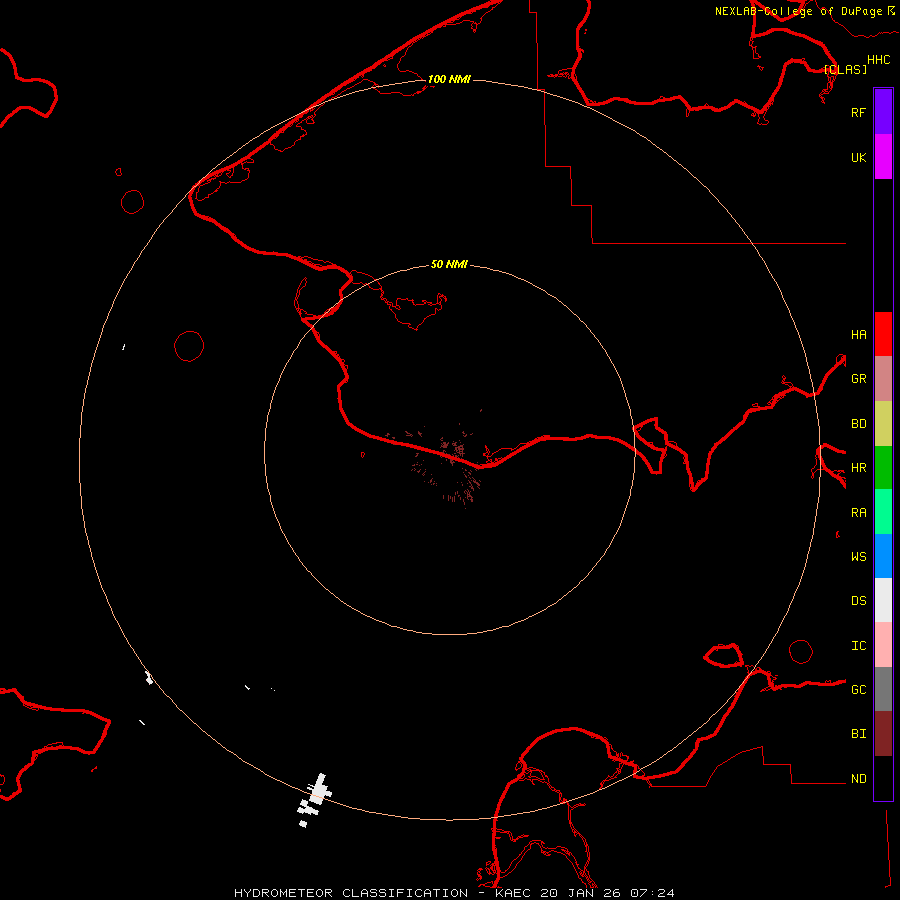
Task: Click the HA red legend swatch
Action: pos(883,334)
